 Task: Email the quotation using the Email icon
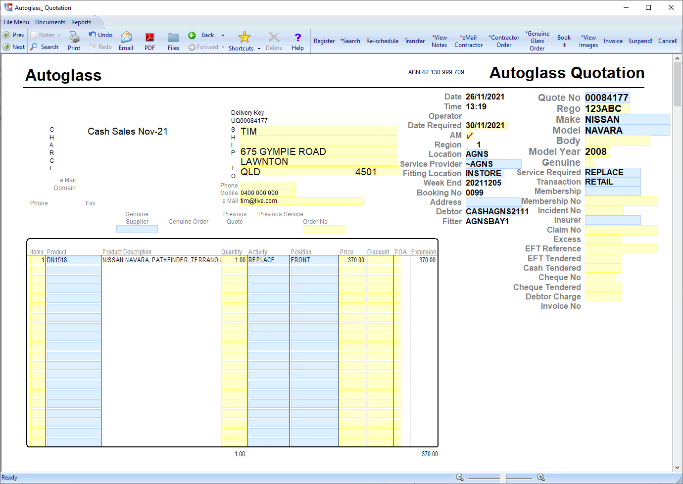tap(126, 41)
